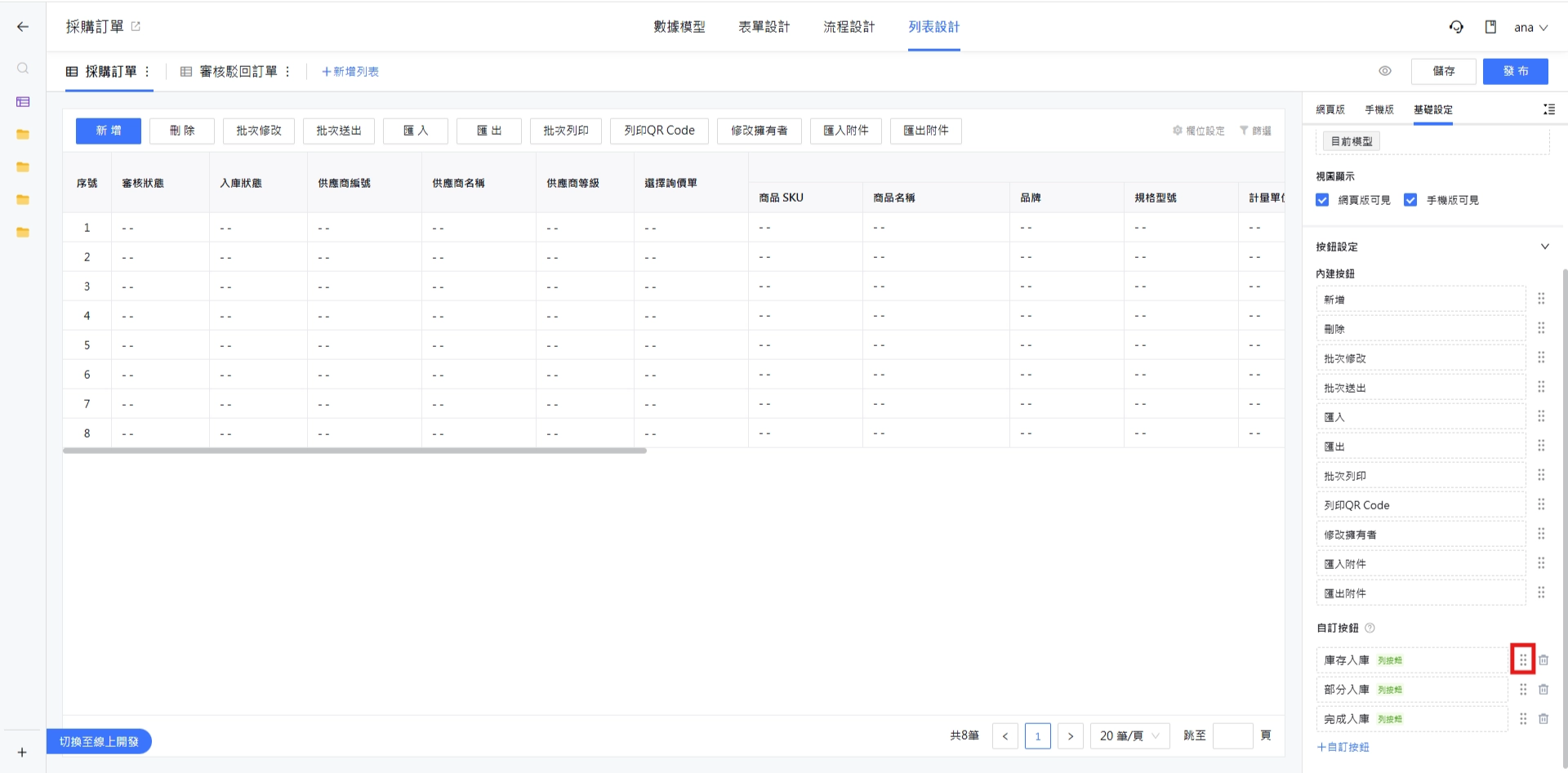Image resolution: width=1568 pixels, height=773 pixels.
Task: Click 切換至線上開發 button
Action: pos(99,741)
